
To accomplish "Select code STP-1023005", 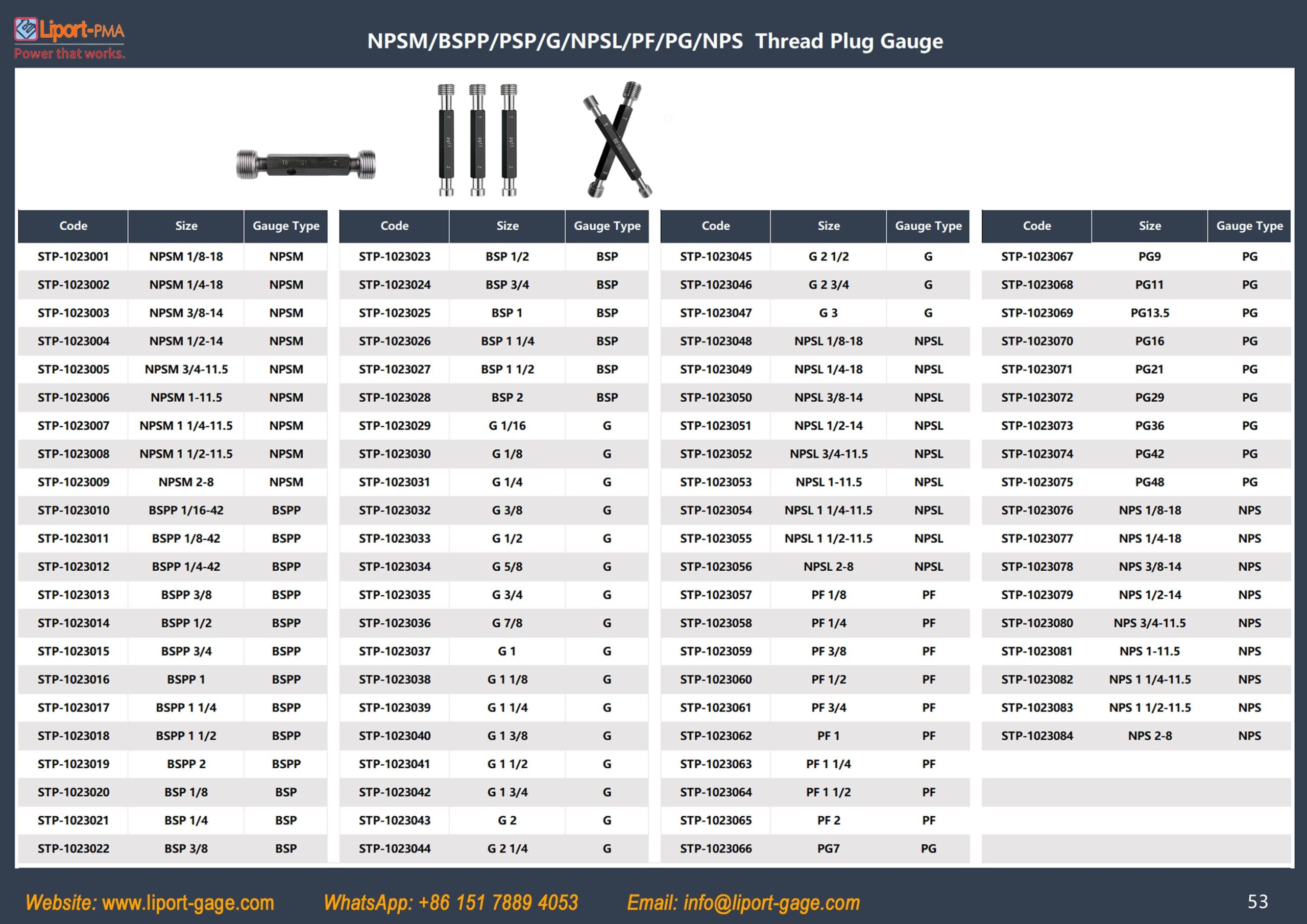I will 74,370.
